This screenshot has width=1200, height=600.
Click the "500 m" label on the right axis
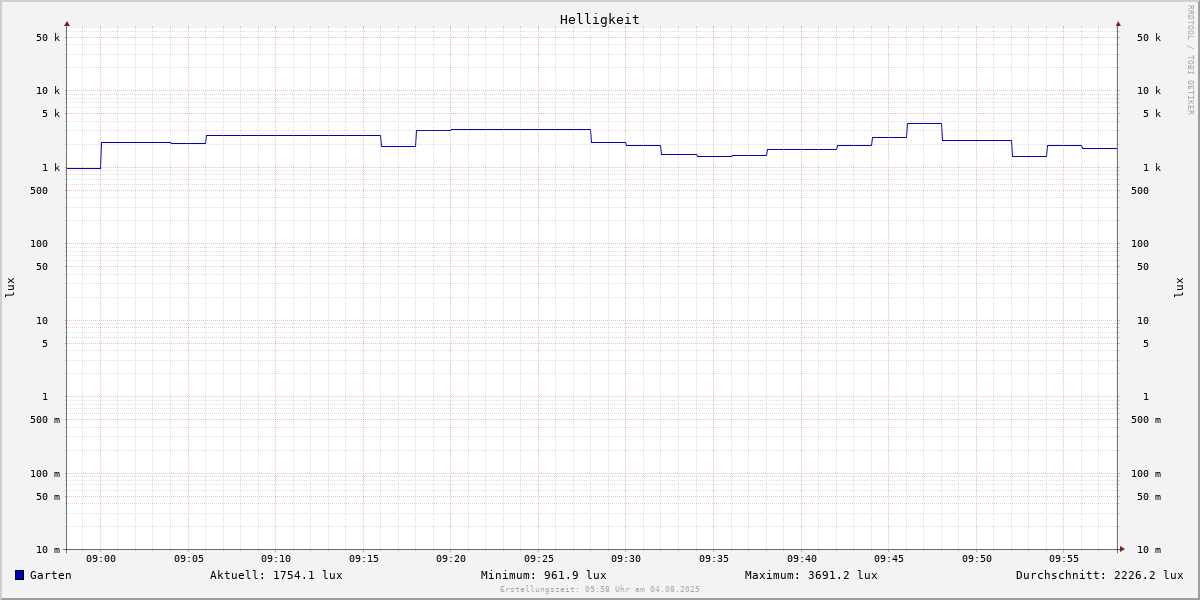pyautogui.click(x=1146, y=420)
